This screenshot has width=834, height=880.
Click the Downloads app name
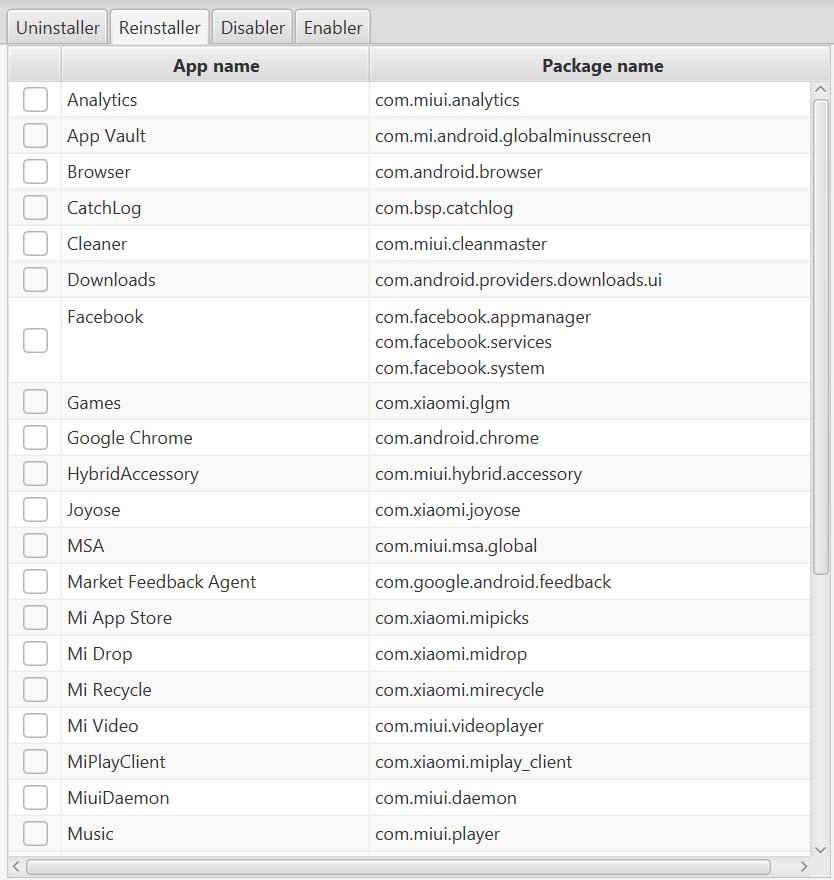[x=111, y=279]
